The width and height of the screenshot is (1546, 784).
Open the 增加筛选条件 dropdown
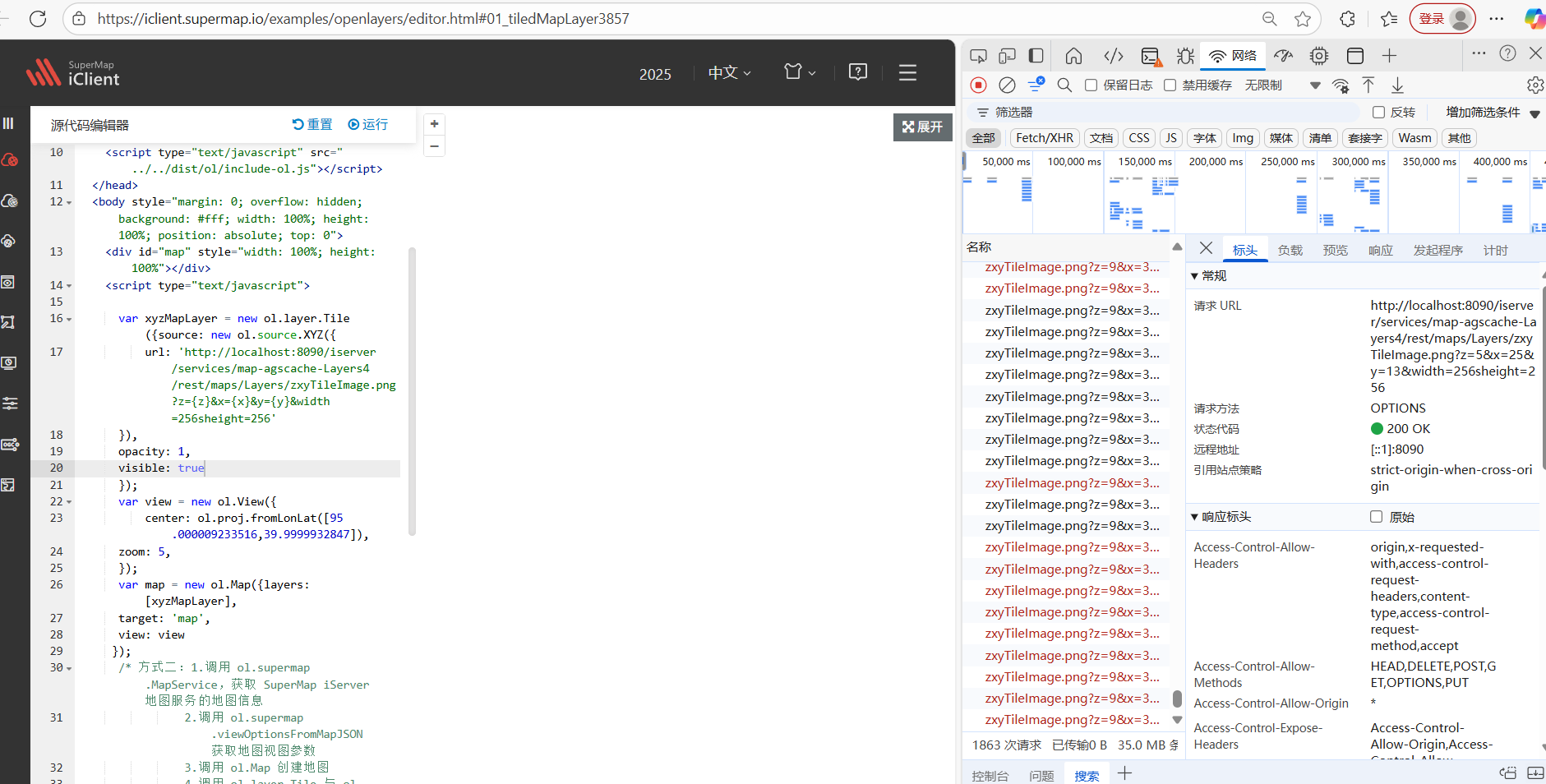click(x=1492, y=113)
